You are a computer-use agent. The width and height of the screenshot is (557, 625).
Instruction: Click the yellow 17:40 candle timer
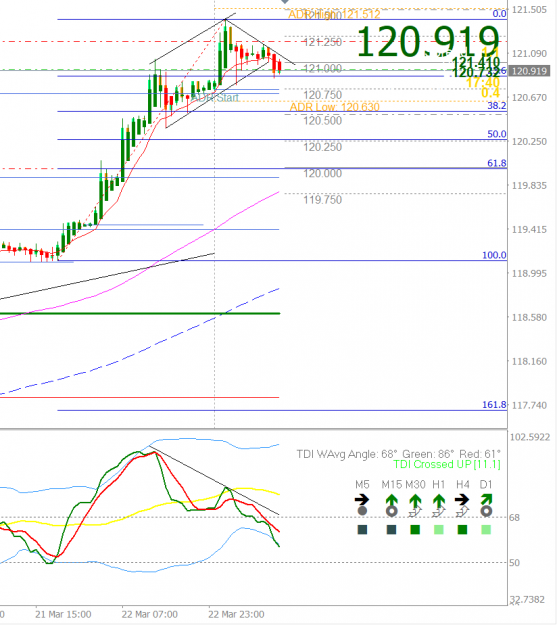[x=483, y=83]
